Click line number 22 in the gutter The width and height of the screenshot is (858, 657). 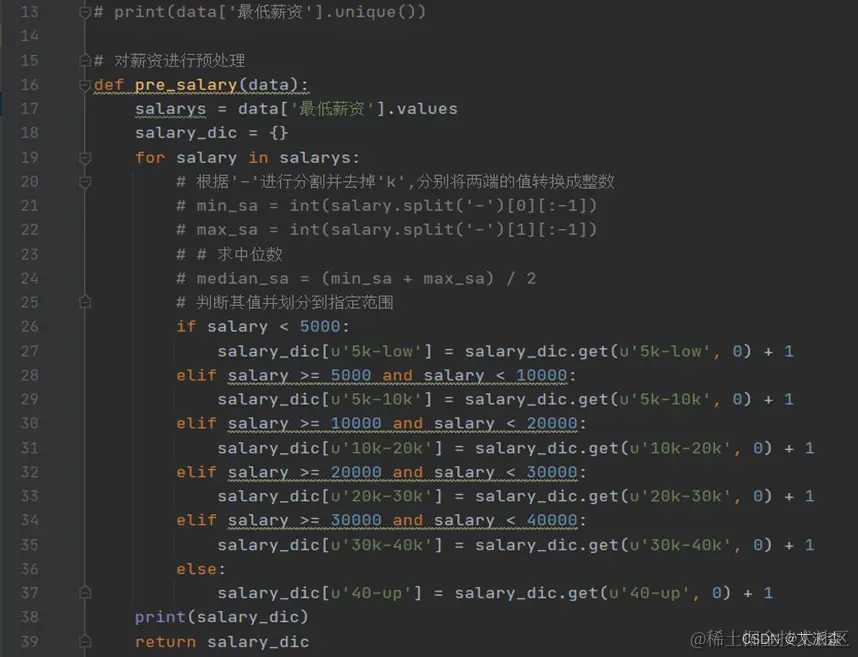30,230
